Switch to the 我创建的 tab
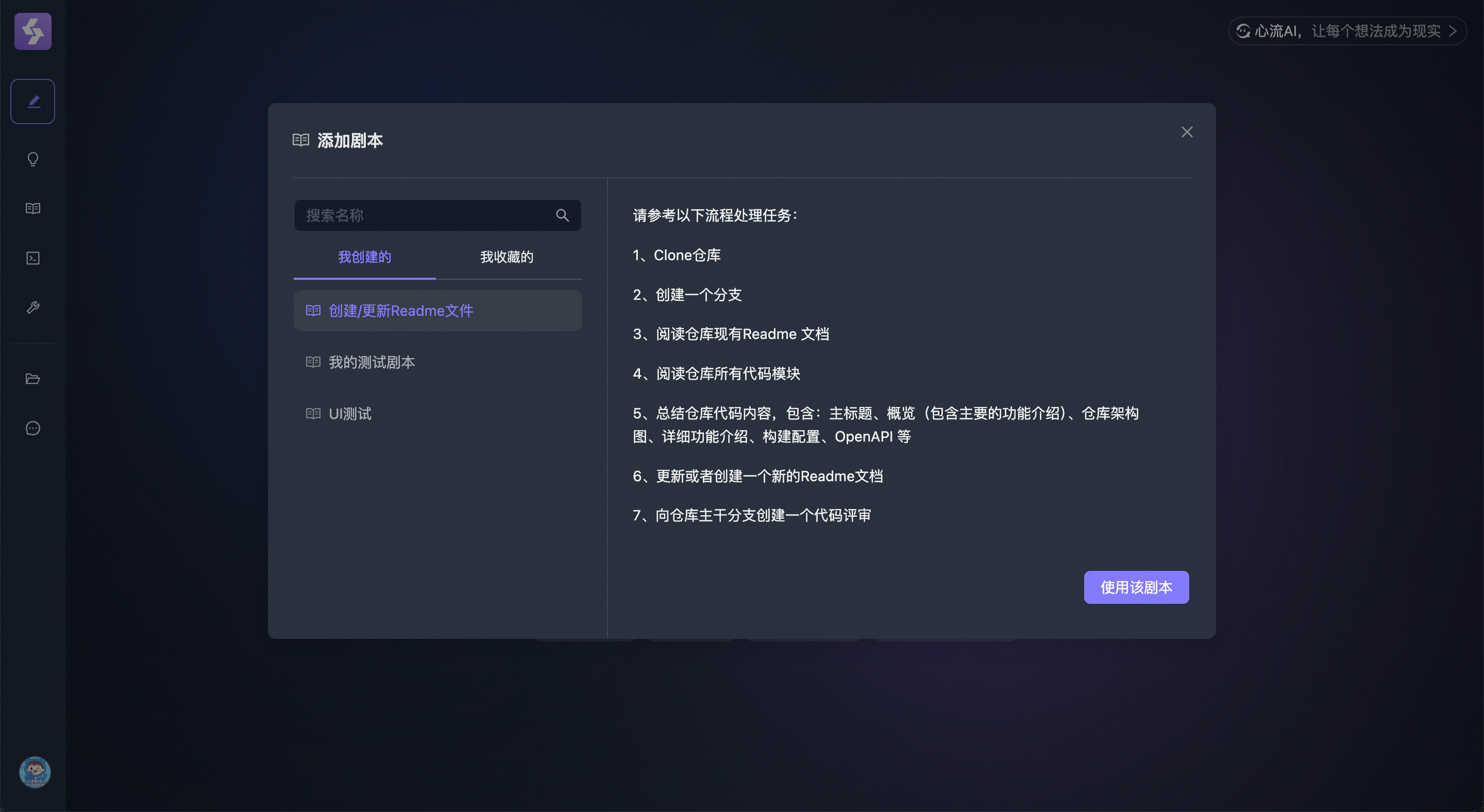The width and height of the screenshot is (1484, 812). [364, 257]
